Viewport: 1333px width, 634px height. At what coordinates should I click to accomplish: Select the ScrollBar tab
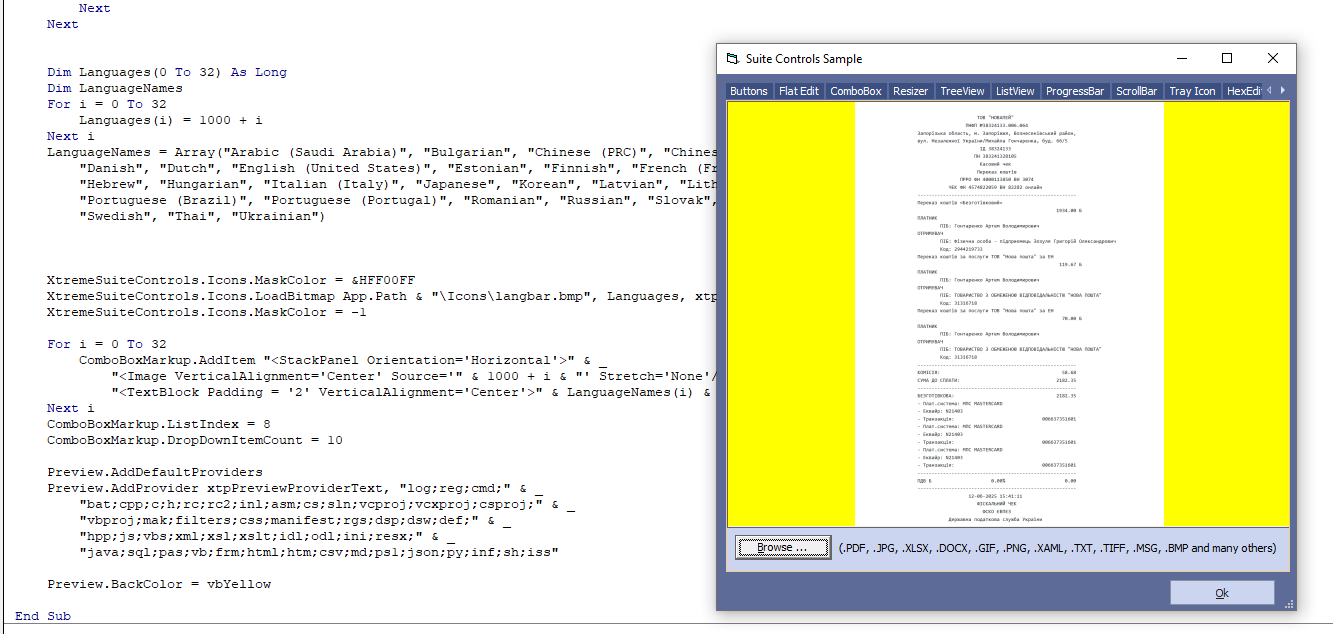[1136, 91]
